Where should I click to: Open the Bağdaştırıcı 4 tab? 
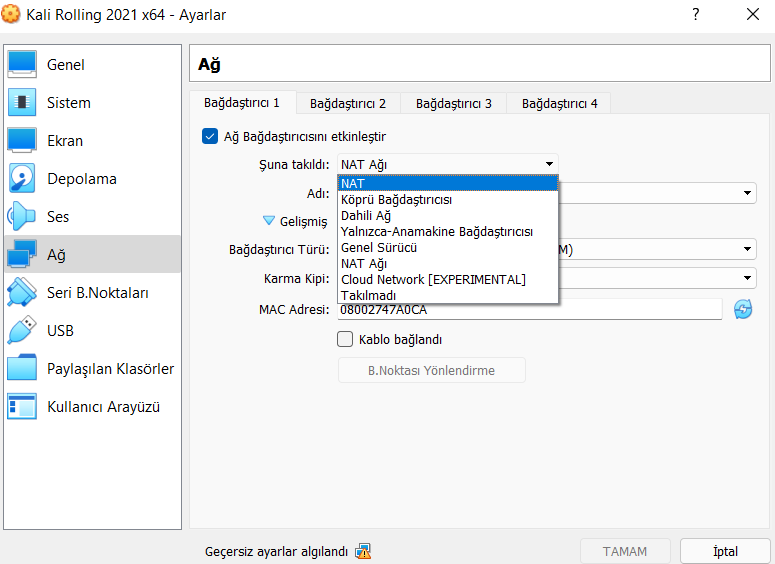pos(560,103)
